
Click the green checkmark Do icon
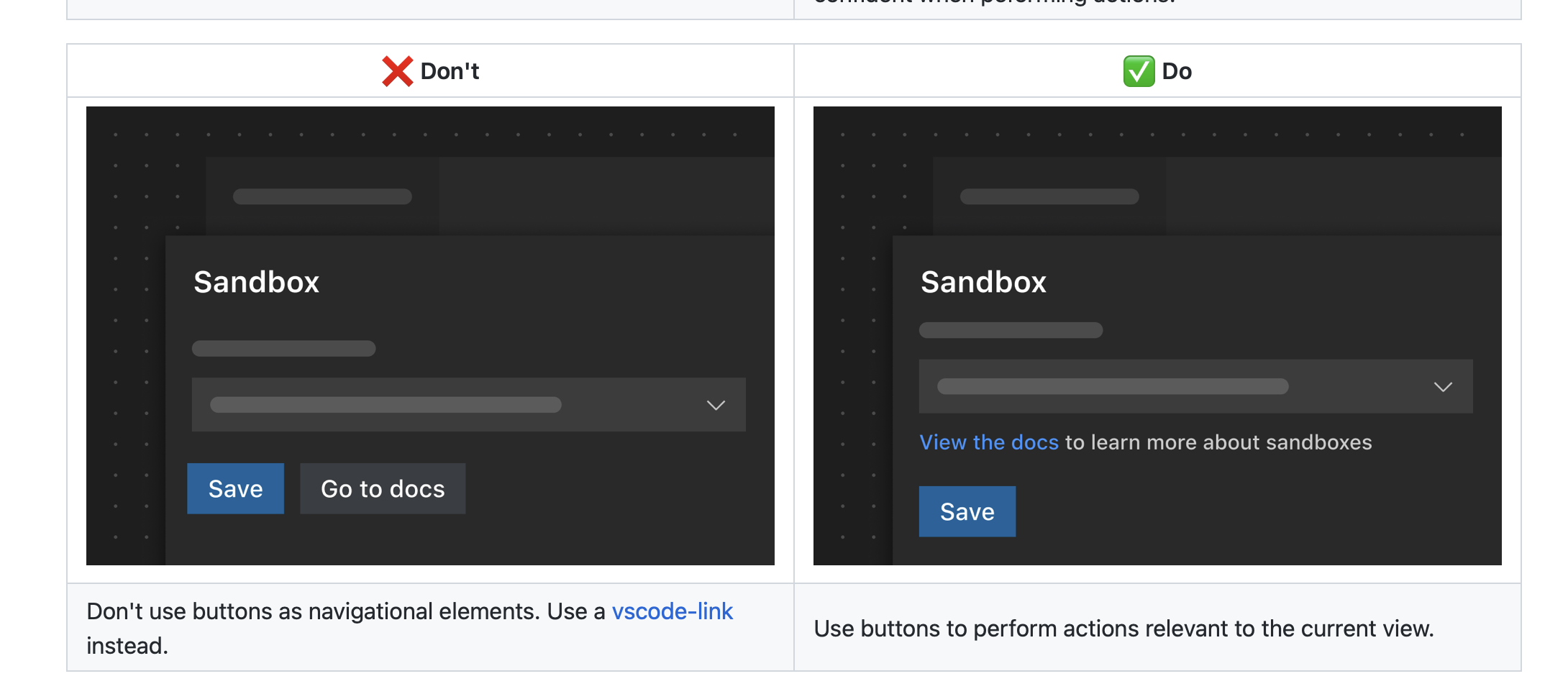click(x=1139, y=70)
